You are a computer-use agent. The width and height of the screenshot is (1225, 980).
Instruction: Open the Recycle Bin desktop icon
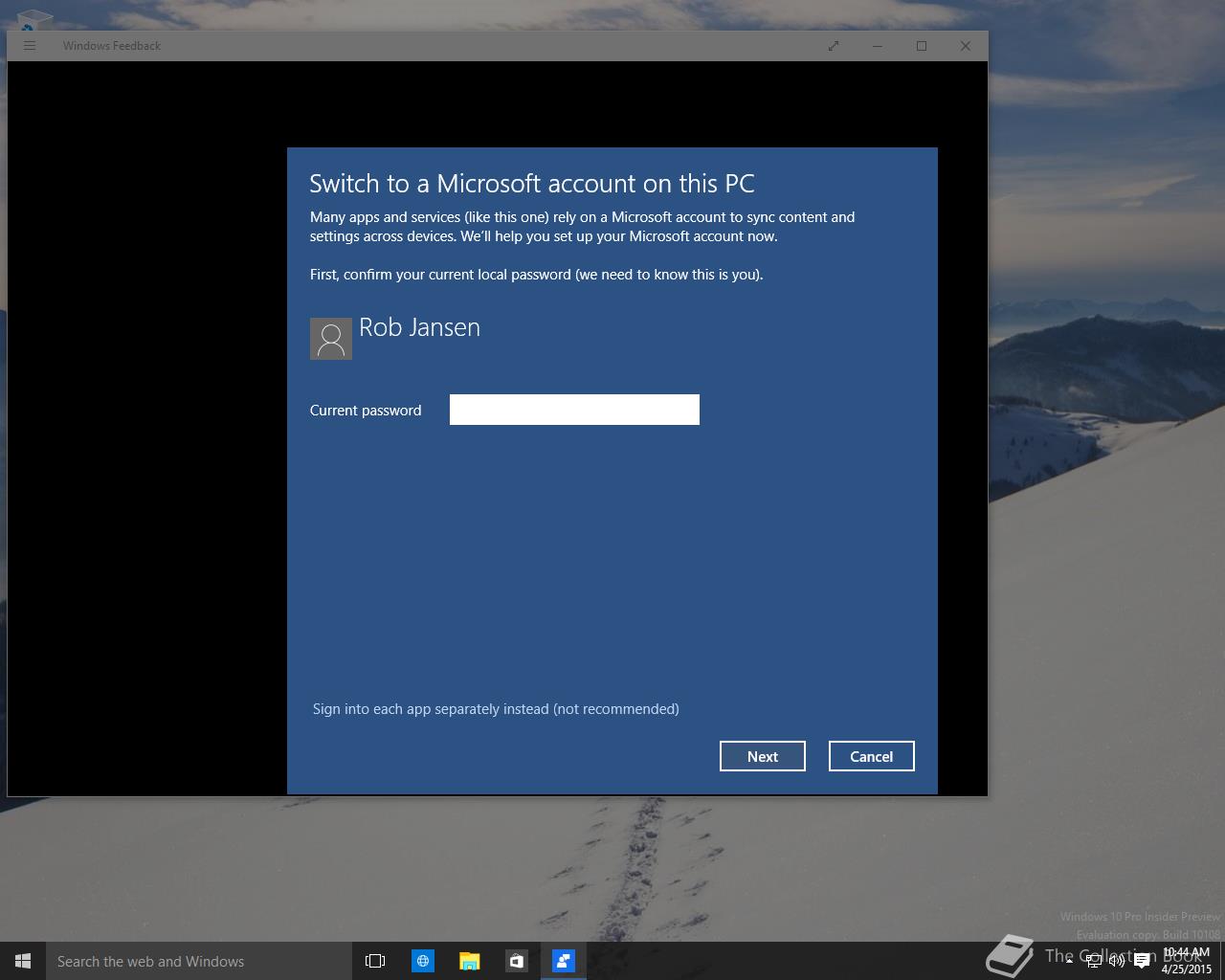point(34,19)
